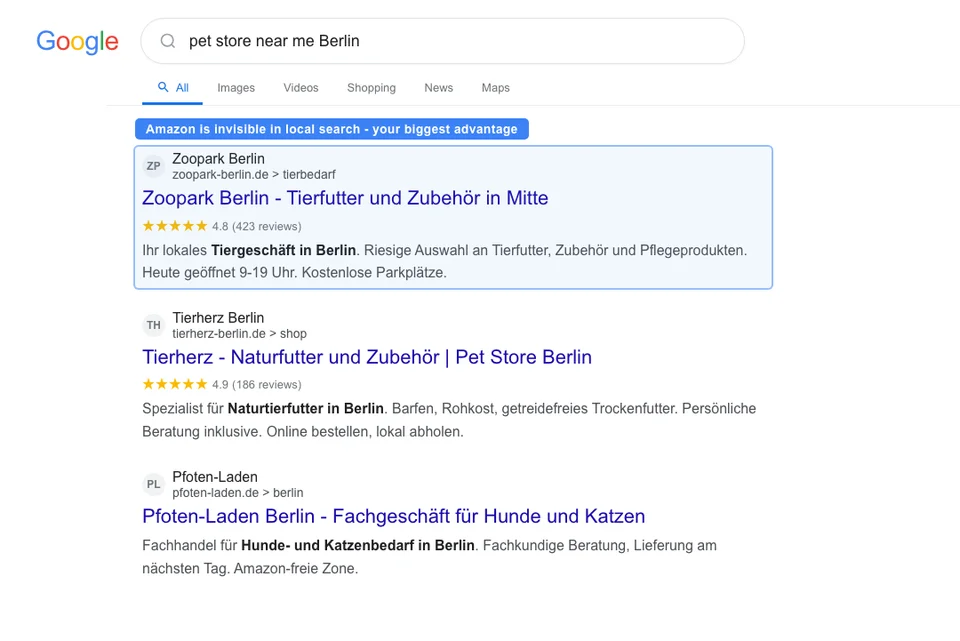Open the Tierherz Naturfutter result link

tap(366, 357)
